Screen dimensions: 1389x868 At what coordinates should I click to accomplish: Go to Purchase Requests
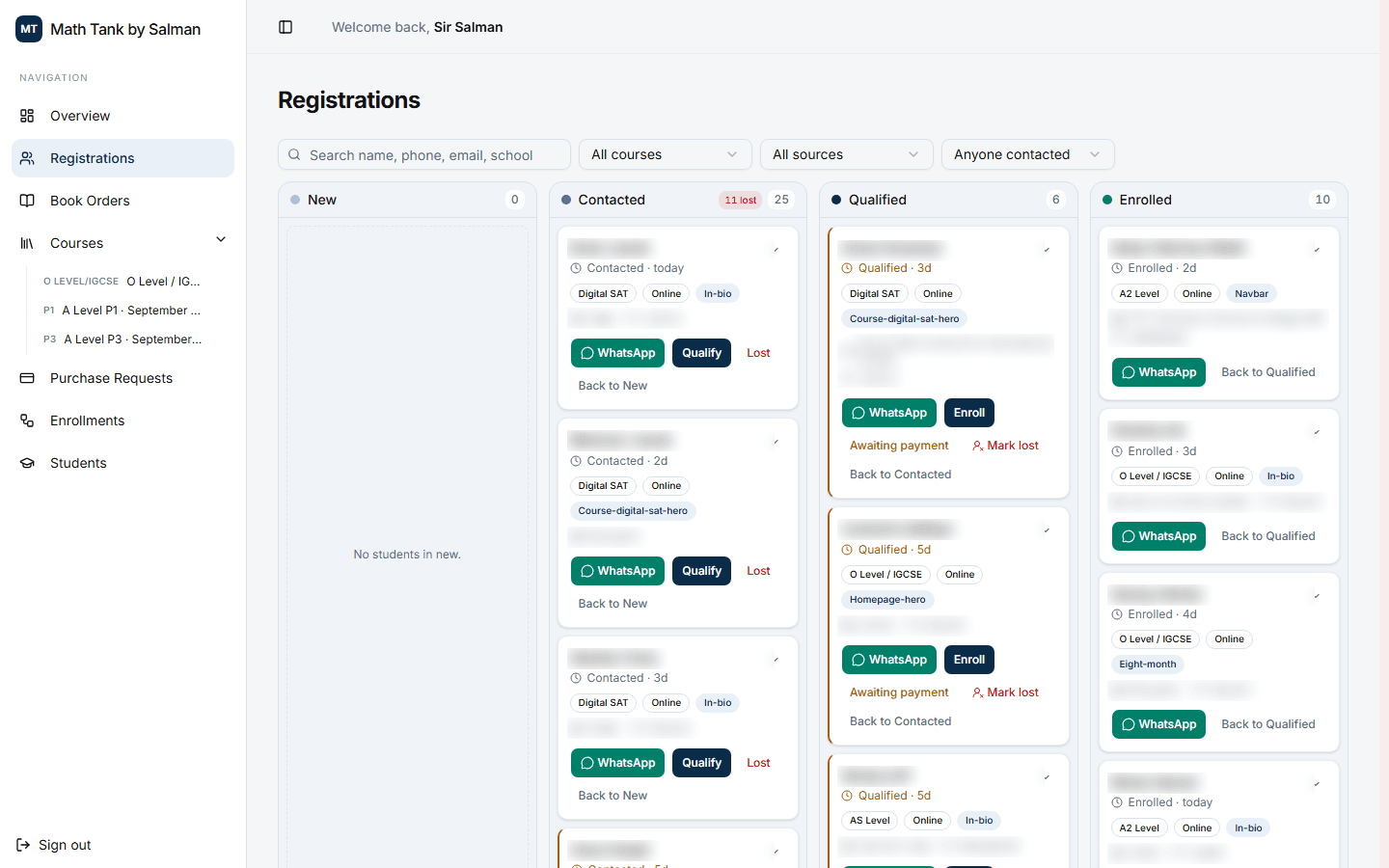click(123, 378)
